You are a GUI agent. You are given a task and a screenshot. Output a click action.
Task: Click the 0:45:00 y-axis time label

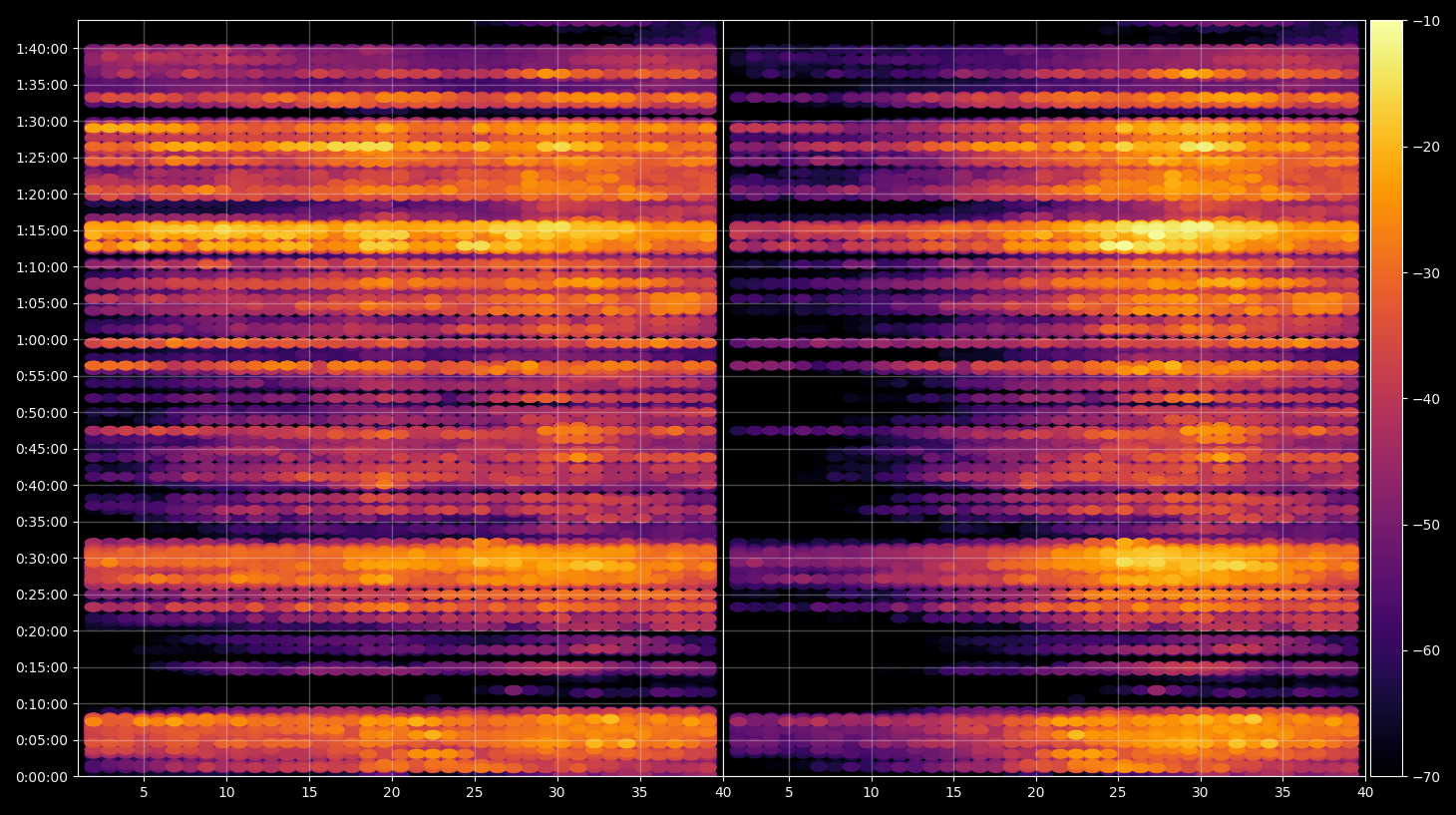(x=42, y=449)
